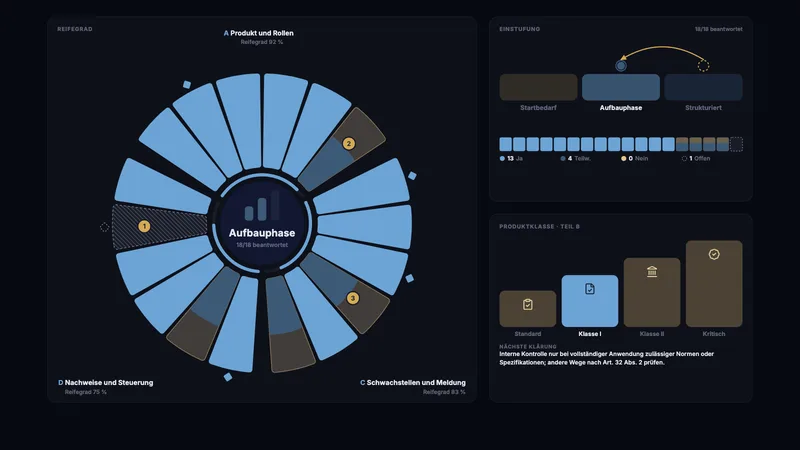800x450 pixels.
Task: Click the 'Reifegrad 75 %' label
Action: [x=86, y=392]
